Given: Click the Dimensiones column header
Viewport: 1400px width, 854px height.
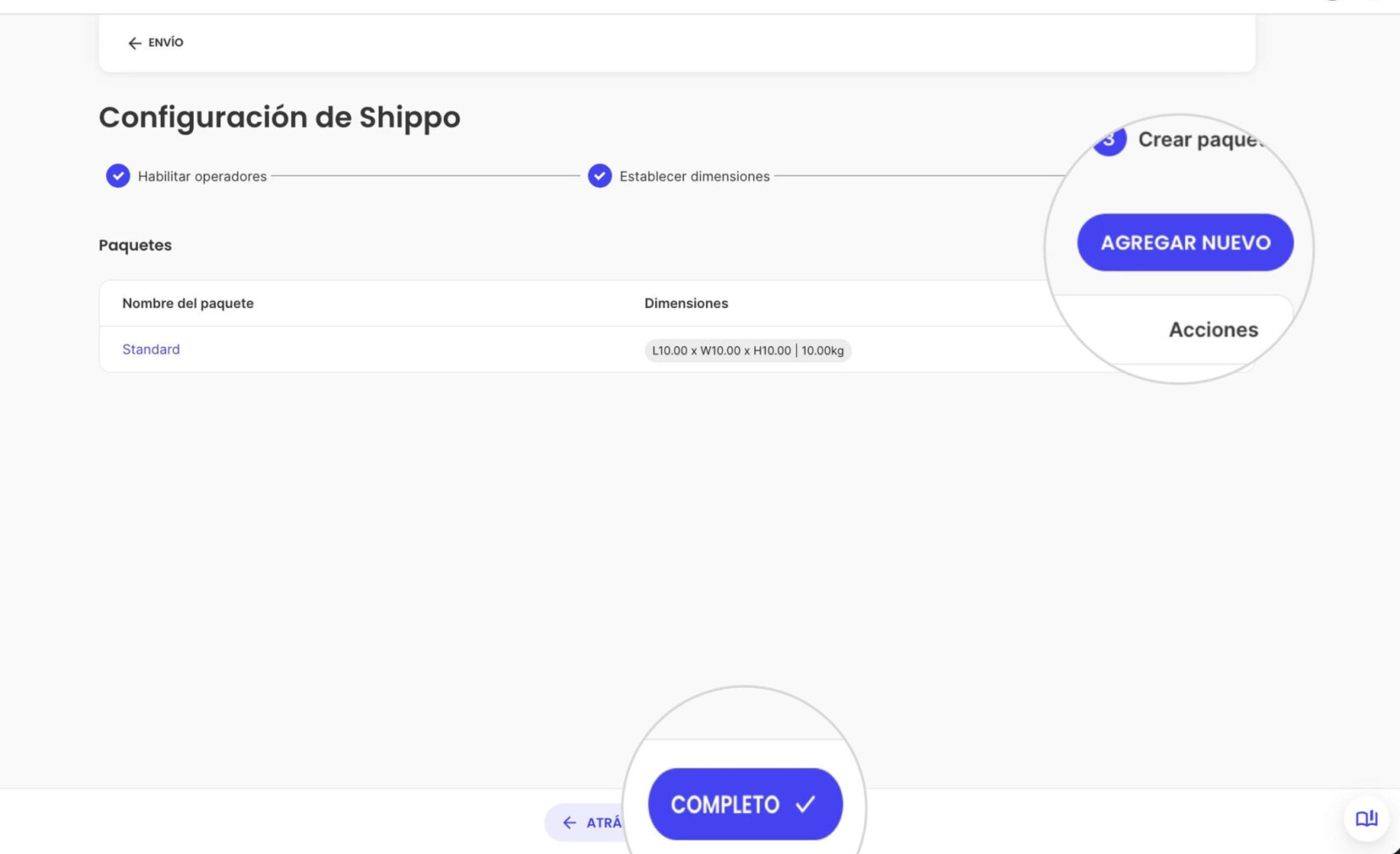Looking at the screenshot, I should 686,304.
